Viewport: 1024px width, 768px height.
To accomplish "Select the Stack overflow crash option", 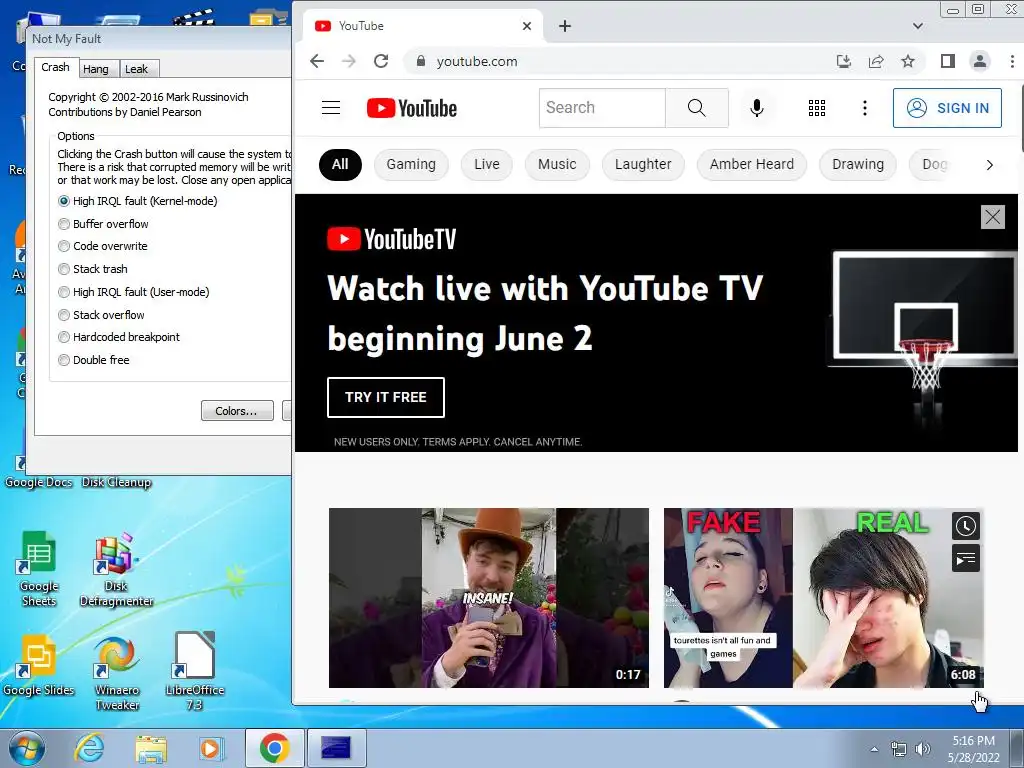I will pyautogui.click(x=101, y=315).
